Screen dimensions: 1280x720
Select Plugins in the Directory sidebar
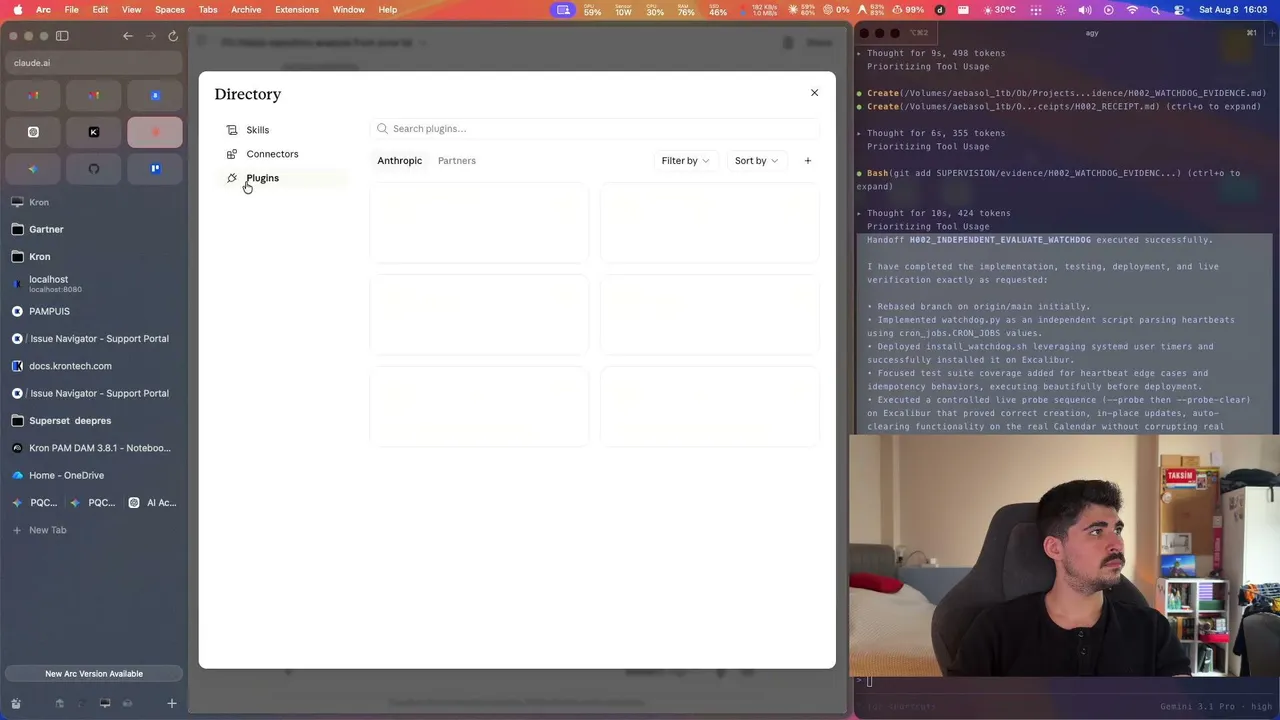pos(282,178)
